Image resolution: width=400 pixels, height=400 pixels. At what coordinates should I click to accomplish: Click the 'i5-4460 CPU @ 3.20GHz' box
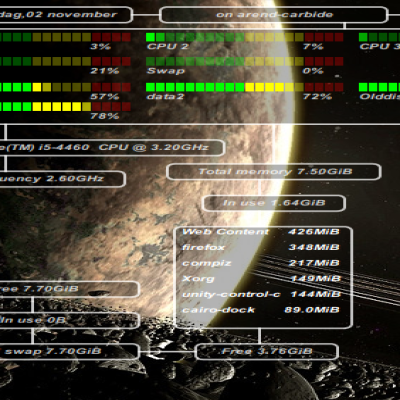112,148
